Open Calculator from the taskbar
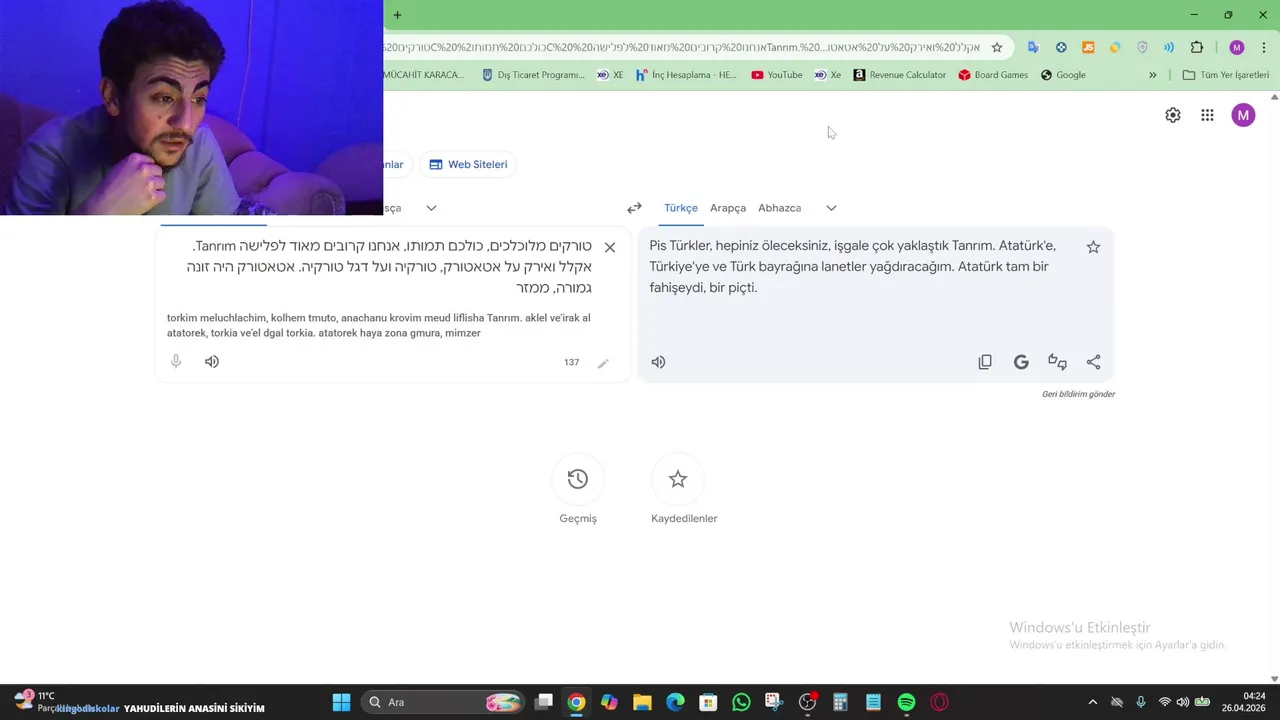Screen dimensions: 1280x720 pyautogui.click(x=840, y=702)
